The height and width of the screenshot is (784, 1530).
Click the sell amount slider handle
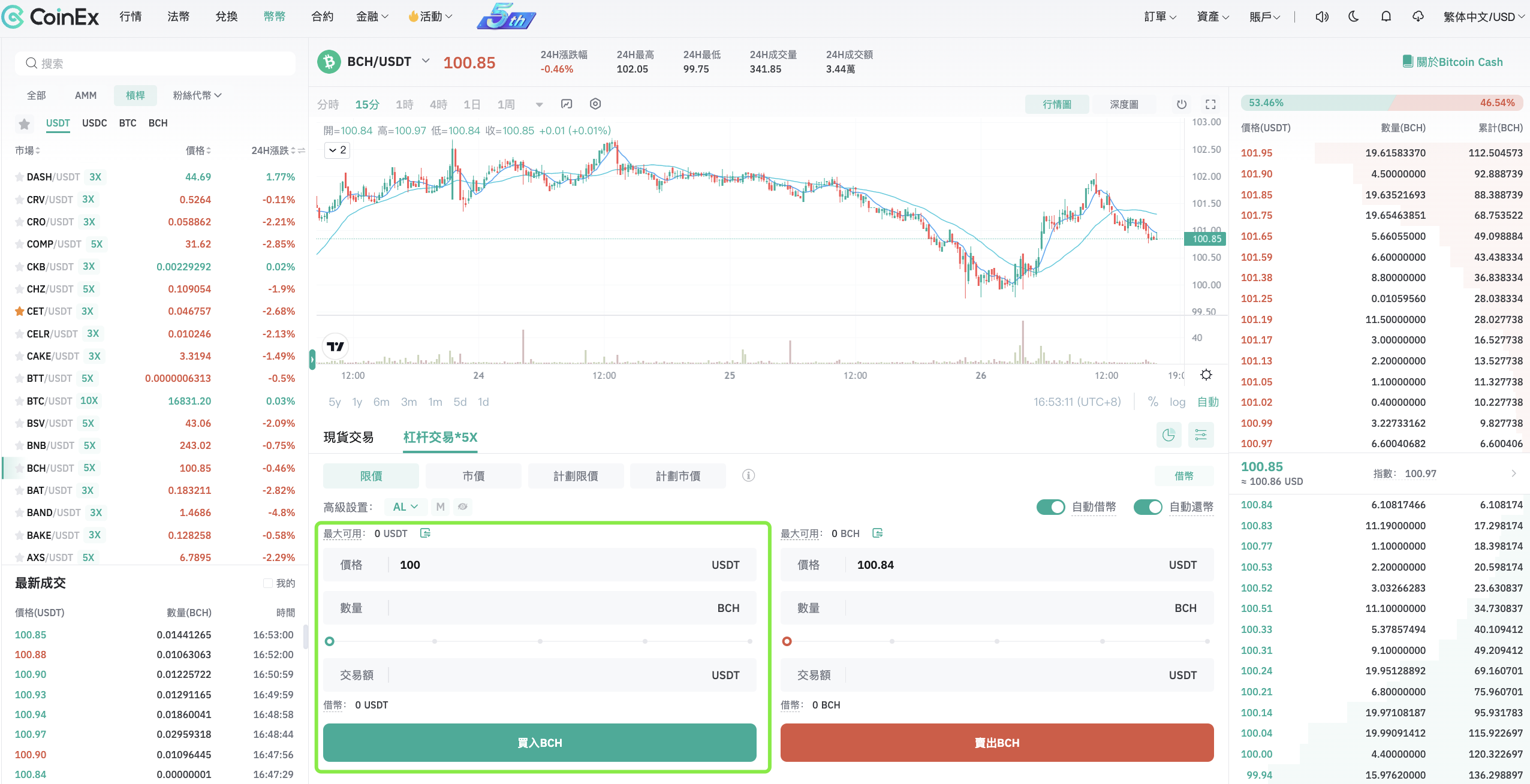pyautogui.click(x=787, y=641)
